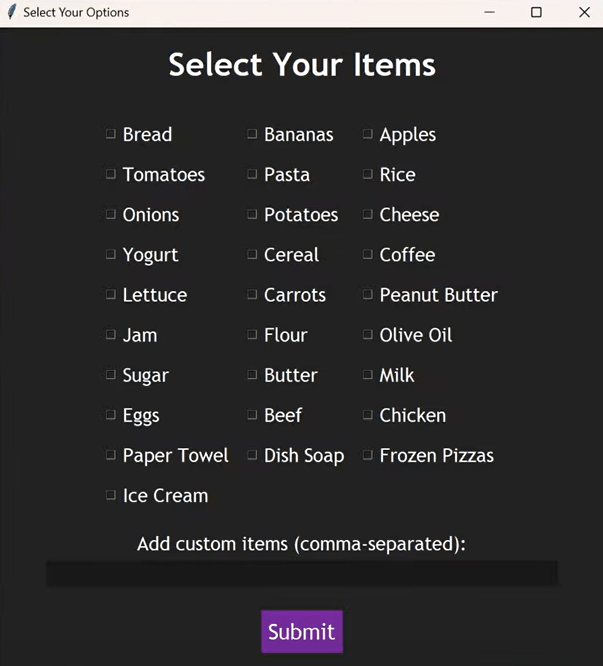Toggle the Dish Soap checkbox
603x666 pixels.
coord(252,455)
